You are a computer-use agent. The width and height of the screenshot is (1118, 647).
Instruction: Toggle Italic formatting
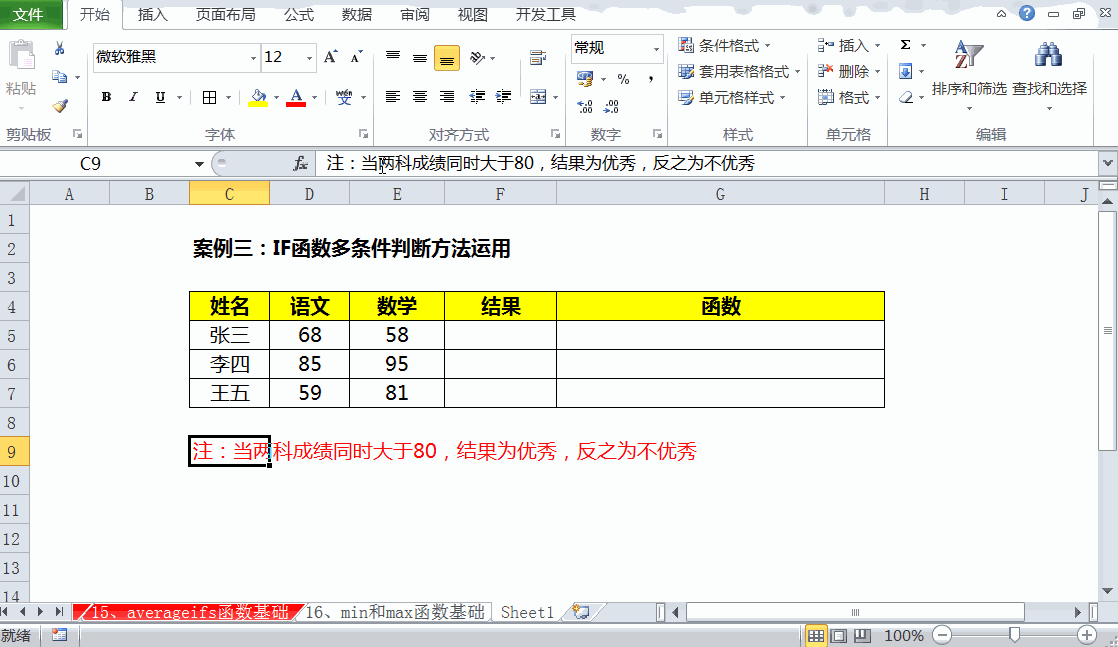[x=133, y=97]
